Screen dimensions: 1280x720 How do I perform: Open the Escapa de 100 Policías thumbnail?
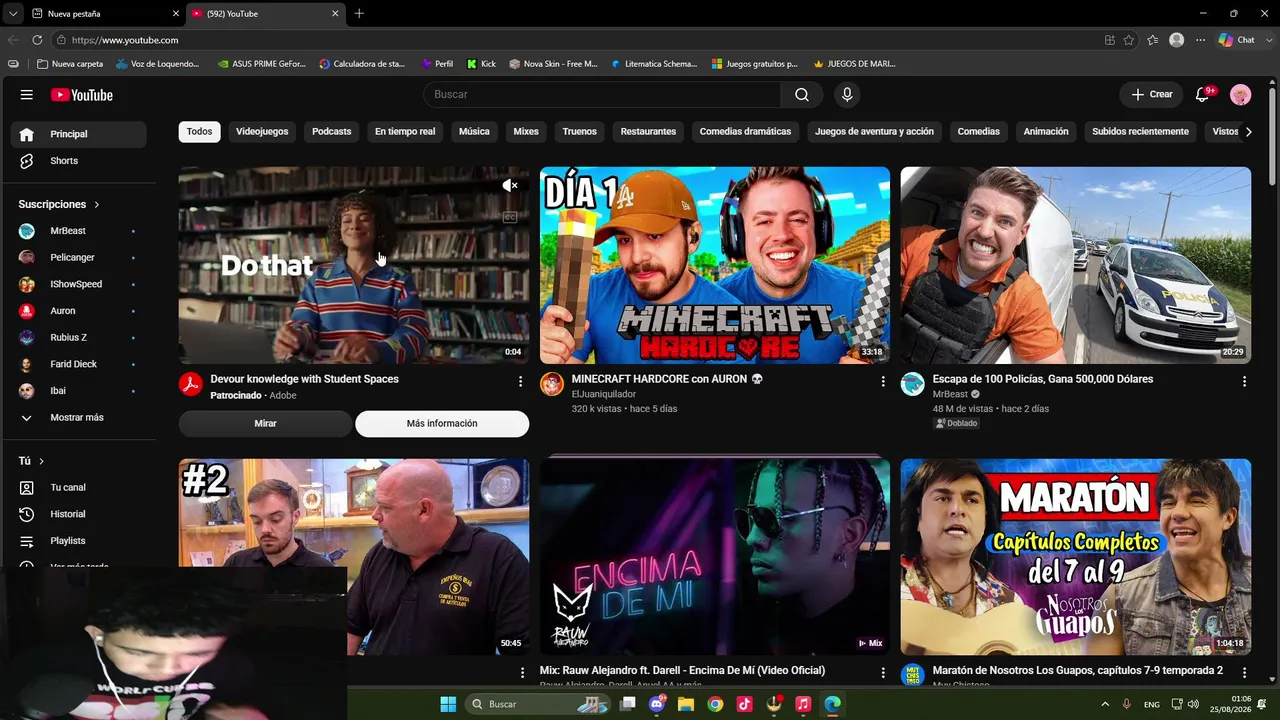1076,265
